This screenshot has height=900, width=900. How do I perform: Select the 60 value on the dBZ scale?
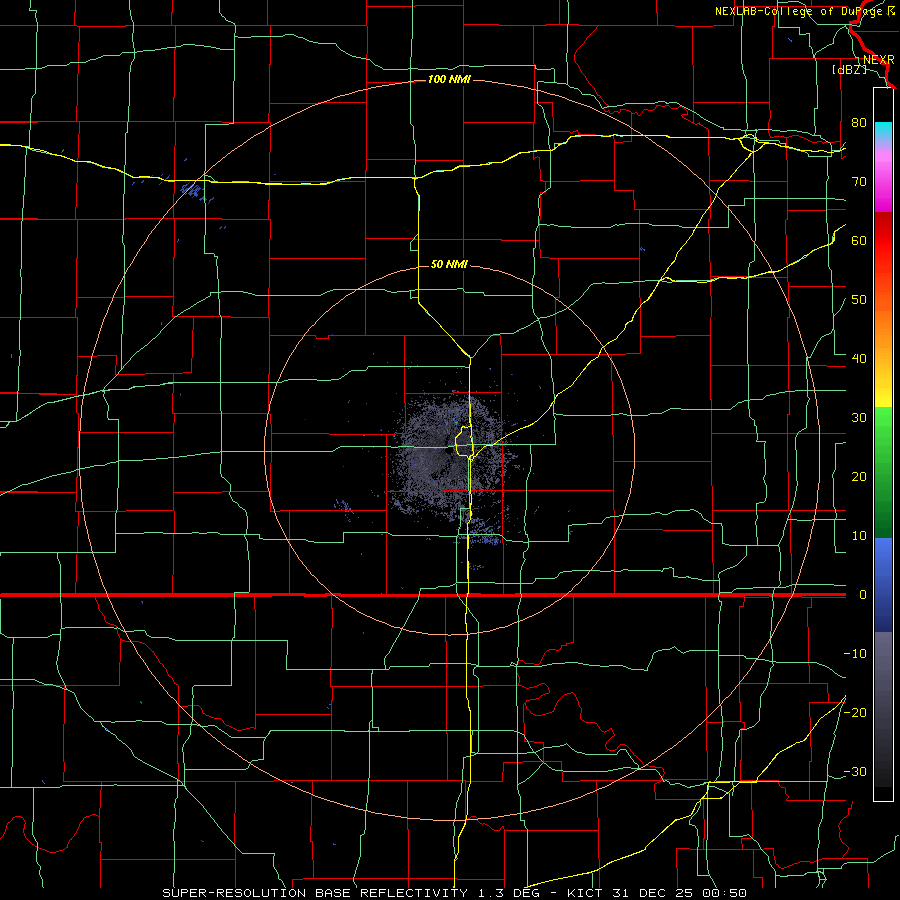(x=859, y=240)
